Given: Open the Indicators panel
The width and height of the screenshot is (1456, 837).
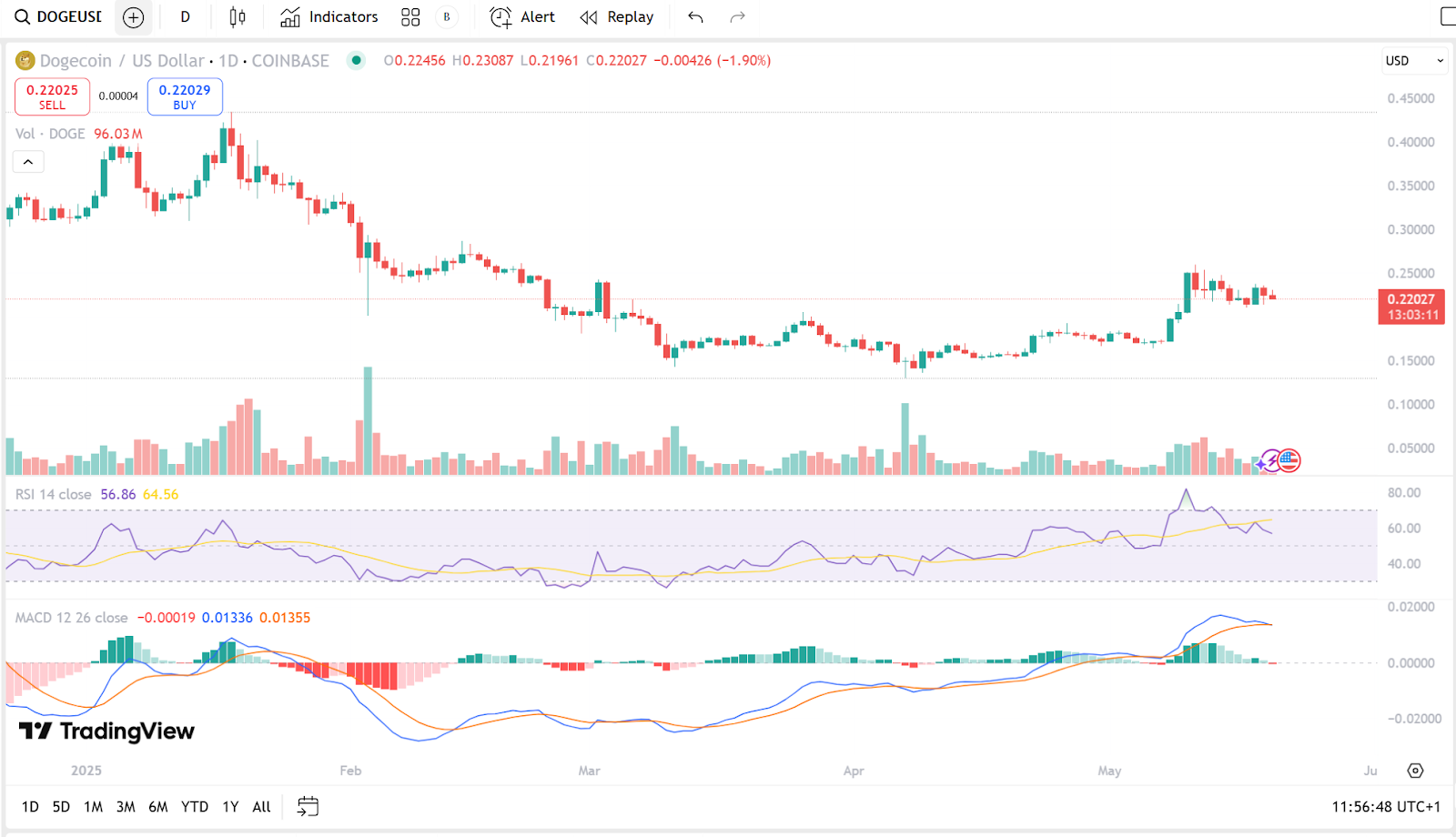Looking at the screenshot, I should click(329, 16).
